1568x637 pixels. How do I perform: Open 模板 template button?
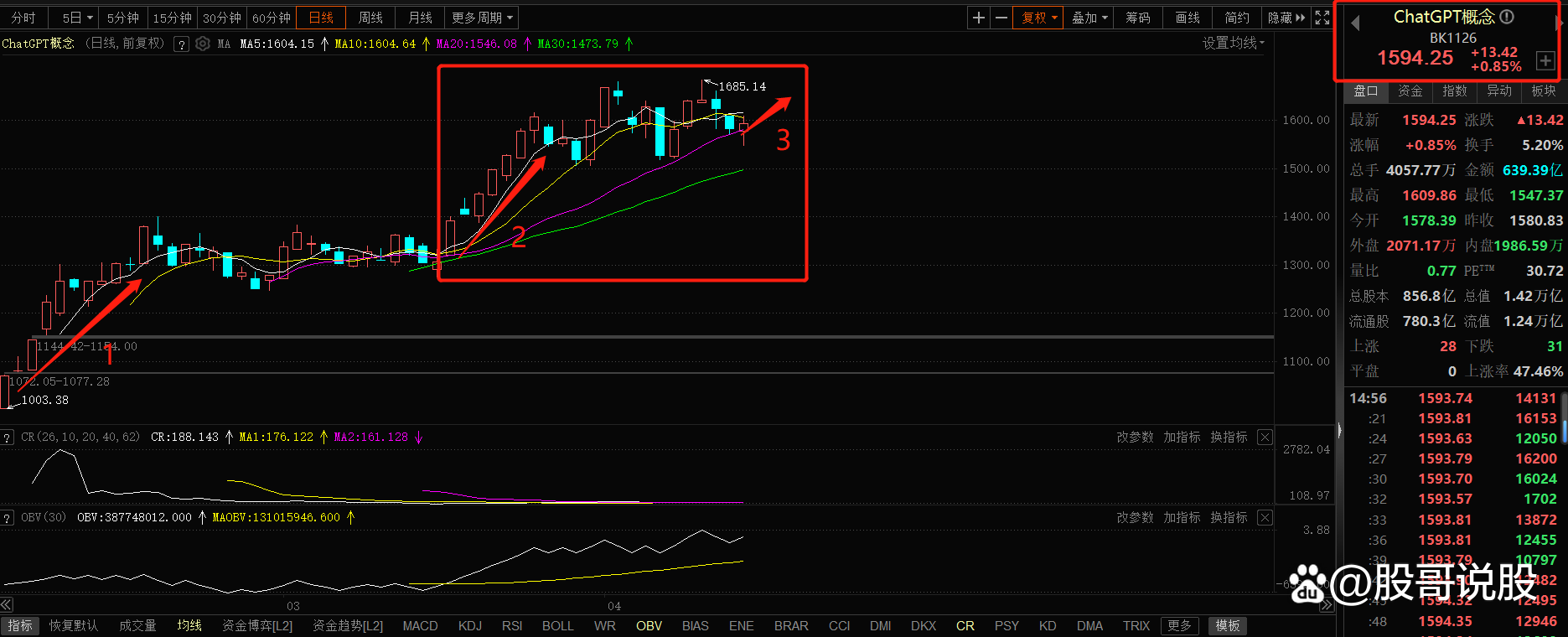[1228, 626]
